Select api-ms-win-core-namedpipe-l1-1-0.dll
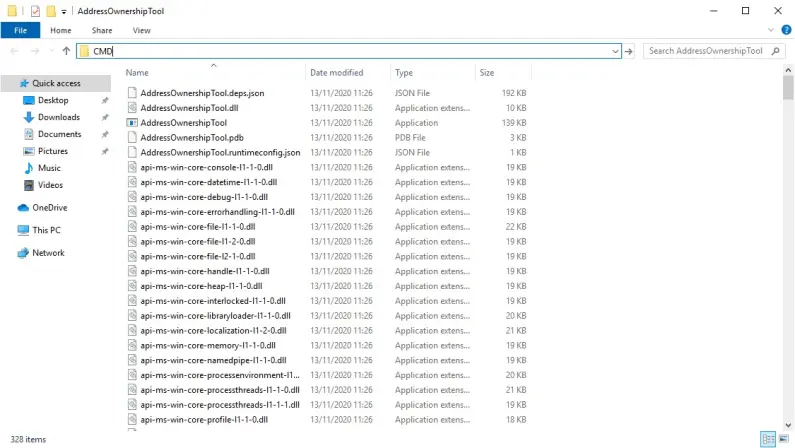 pos(213,360)
